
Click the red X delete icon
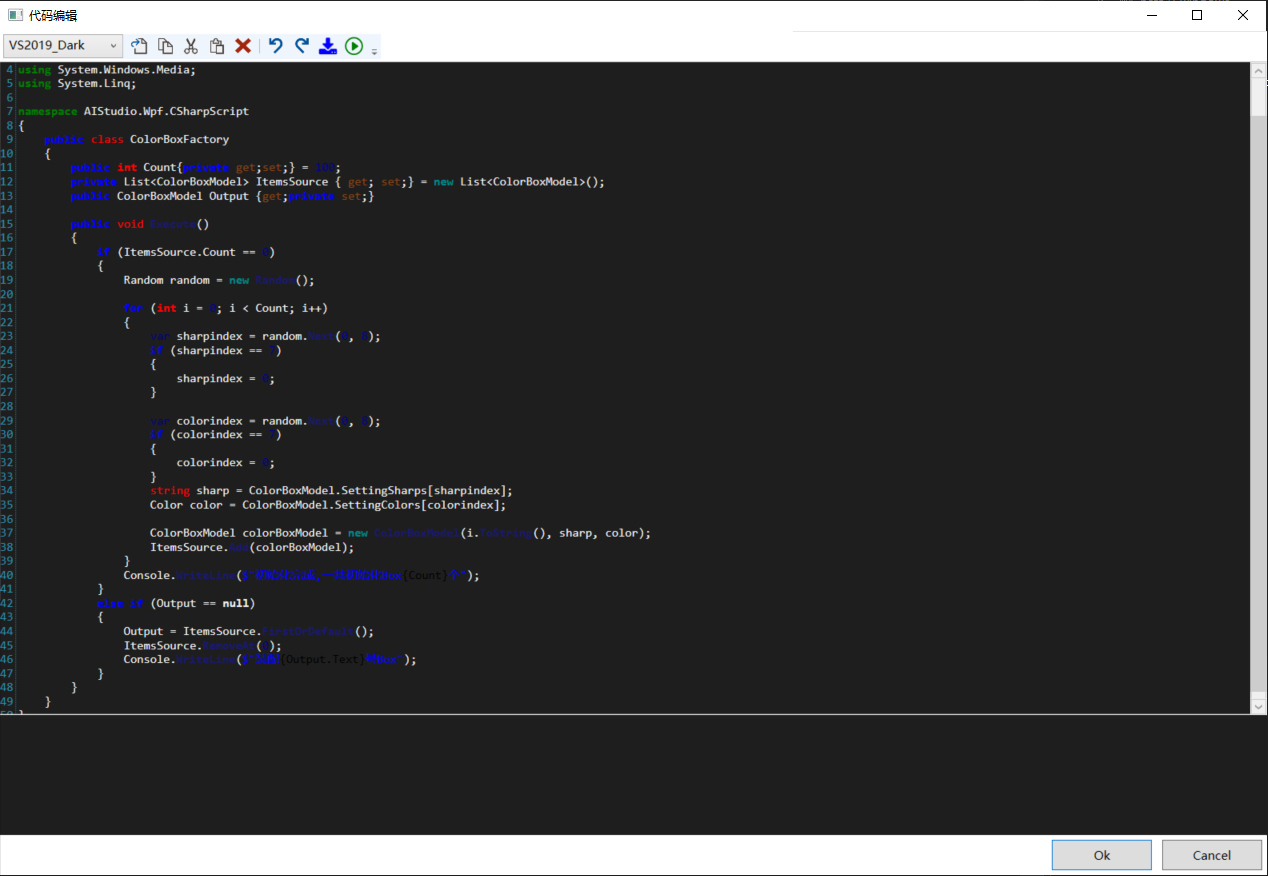(243, 46)
